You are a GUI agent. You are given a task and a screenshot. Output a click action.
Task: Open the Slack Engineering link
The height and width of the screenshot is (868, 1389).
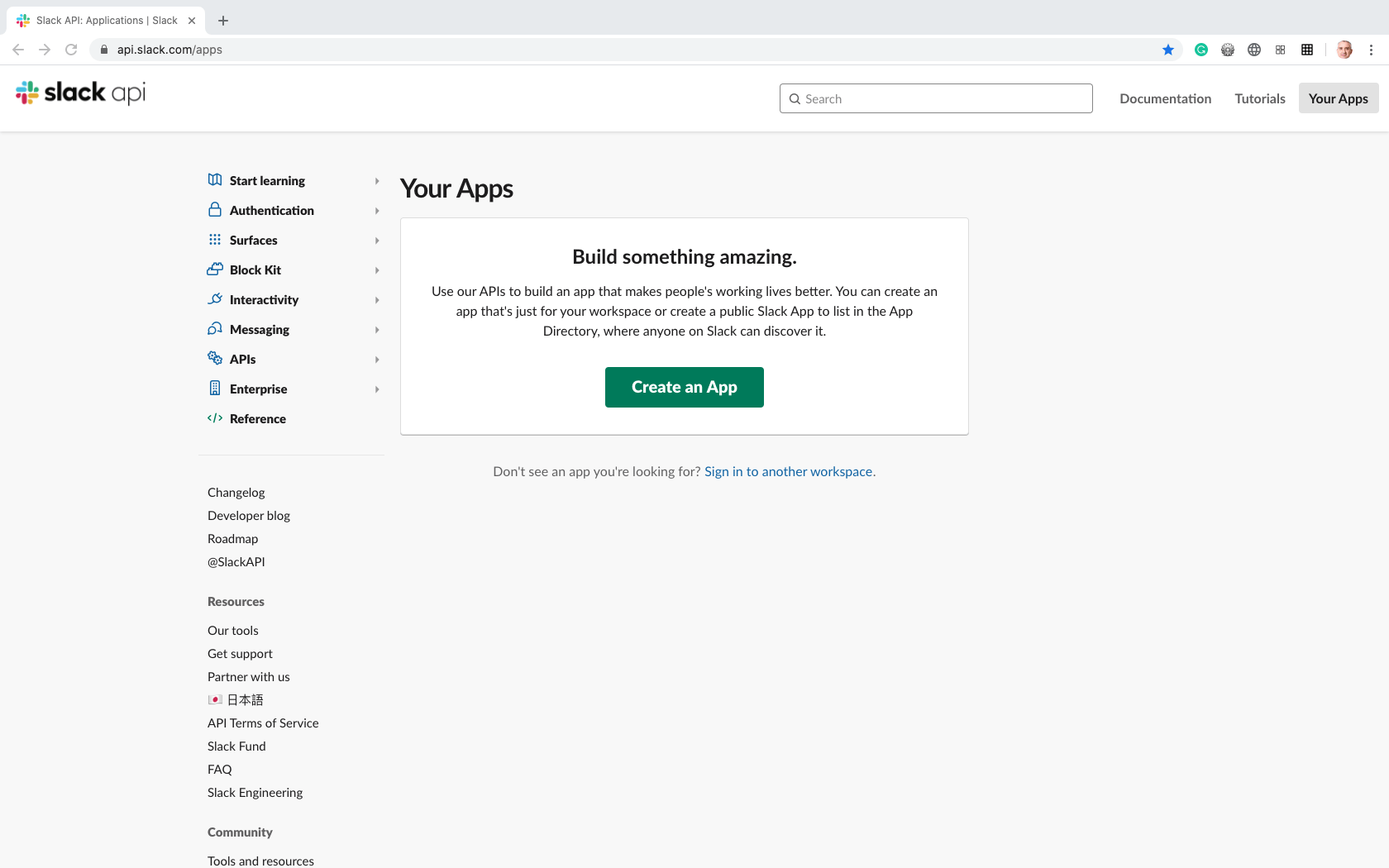(x=255, y=793)
